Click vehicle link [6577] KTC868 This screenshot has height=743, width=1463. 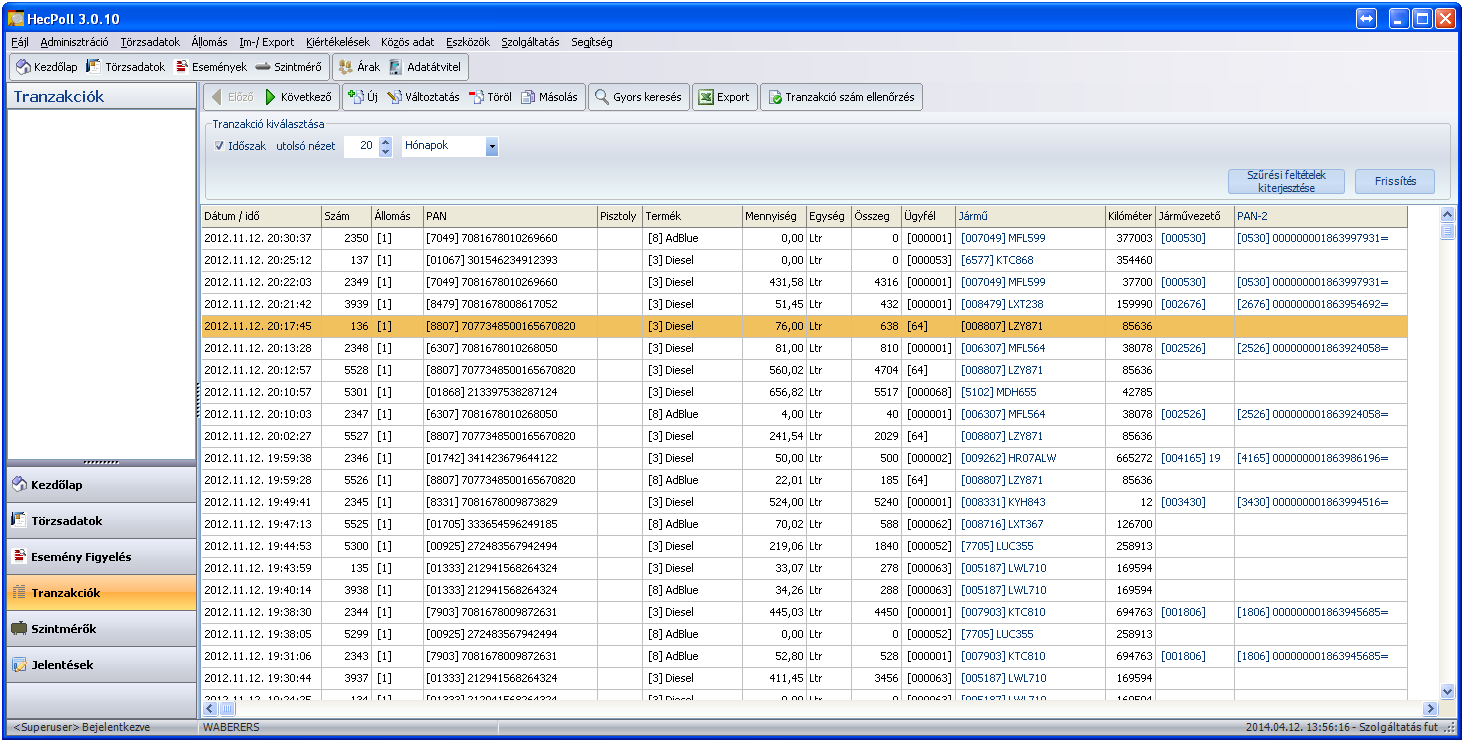click(x=997, y=260)
